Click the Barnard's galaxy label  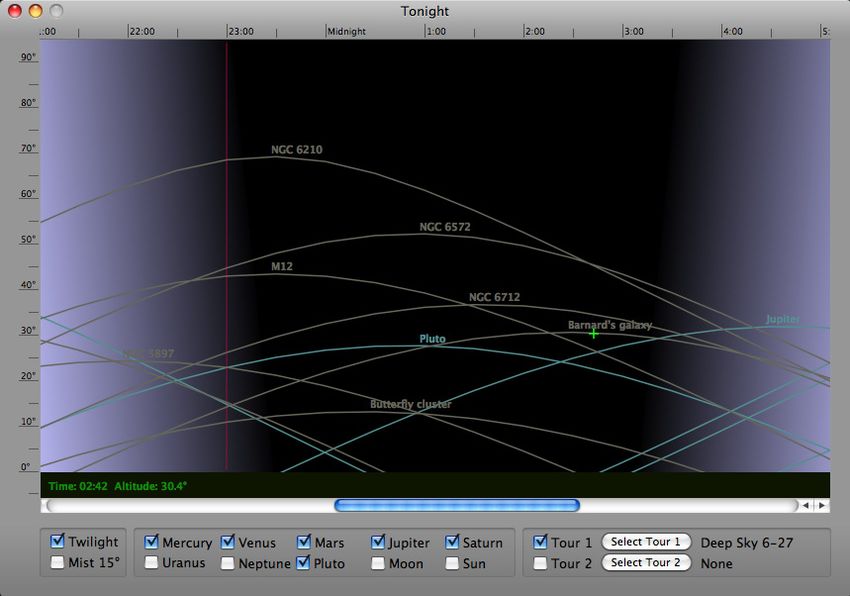pyautogui.click(x=609, y=325)
